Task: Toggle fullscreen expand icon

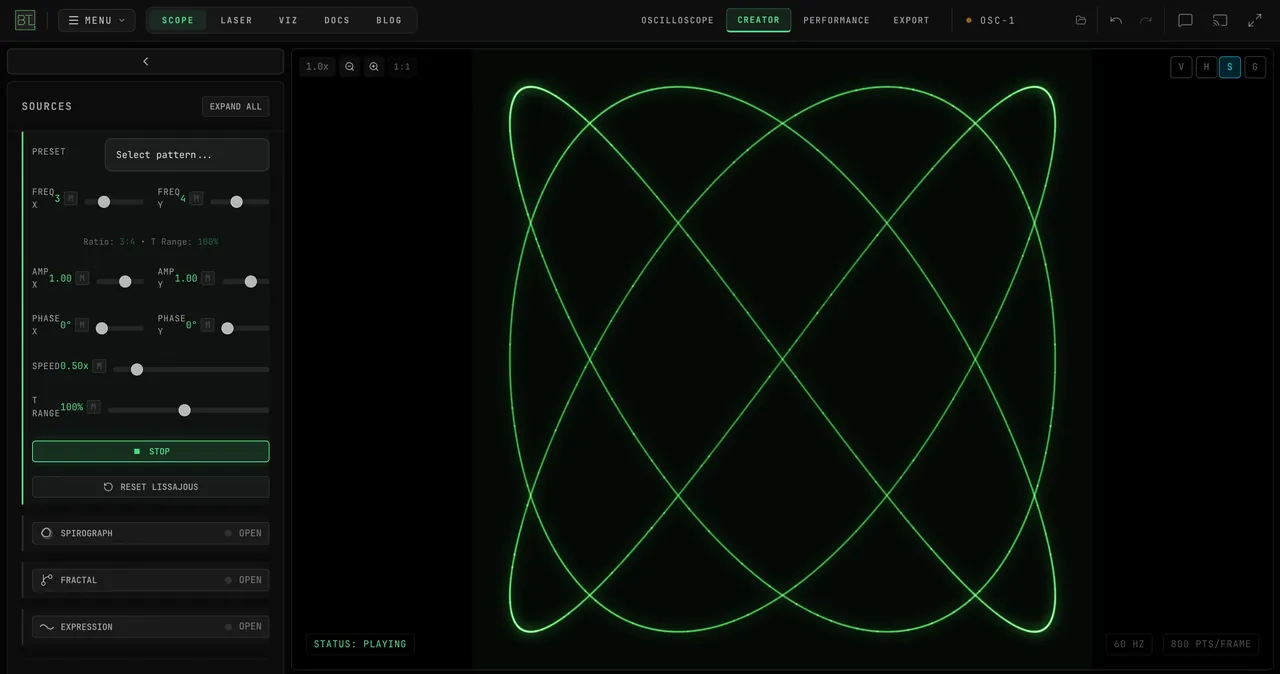Action: pos(1254,20)
